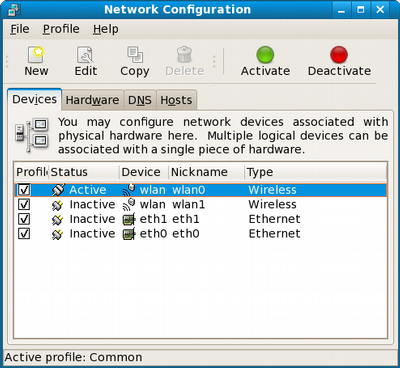Click the Inactive status text for eth0
The height and width of the screenshot is (368, 400).
click(92, 234)
